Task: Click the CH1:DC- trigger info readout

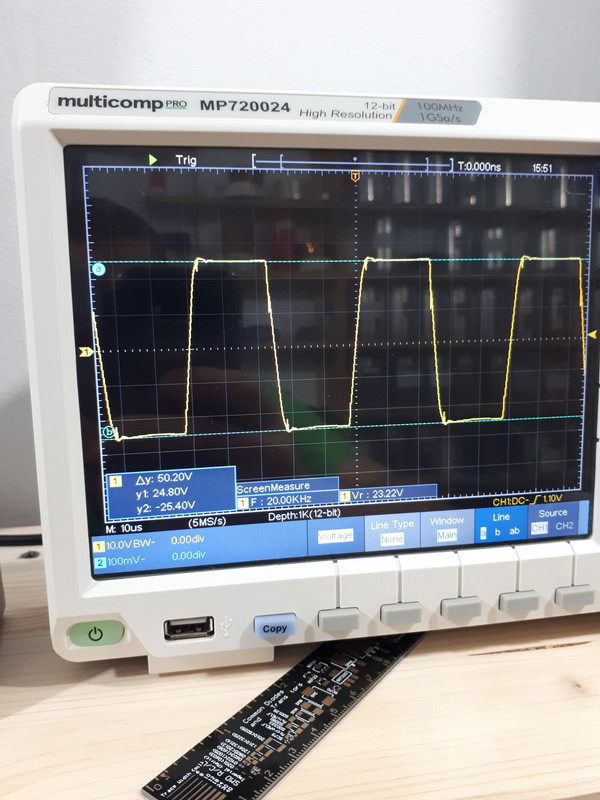Action: tap(511, 502)
